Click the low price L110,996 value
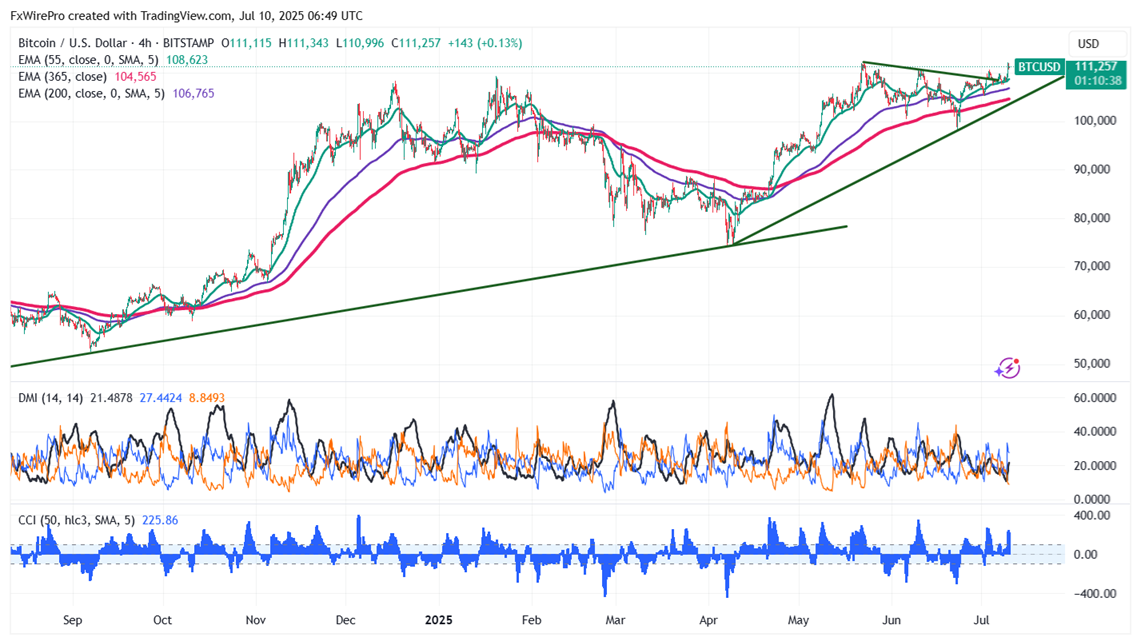 click(x=360, y=43)
